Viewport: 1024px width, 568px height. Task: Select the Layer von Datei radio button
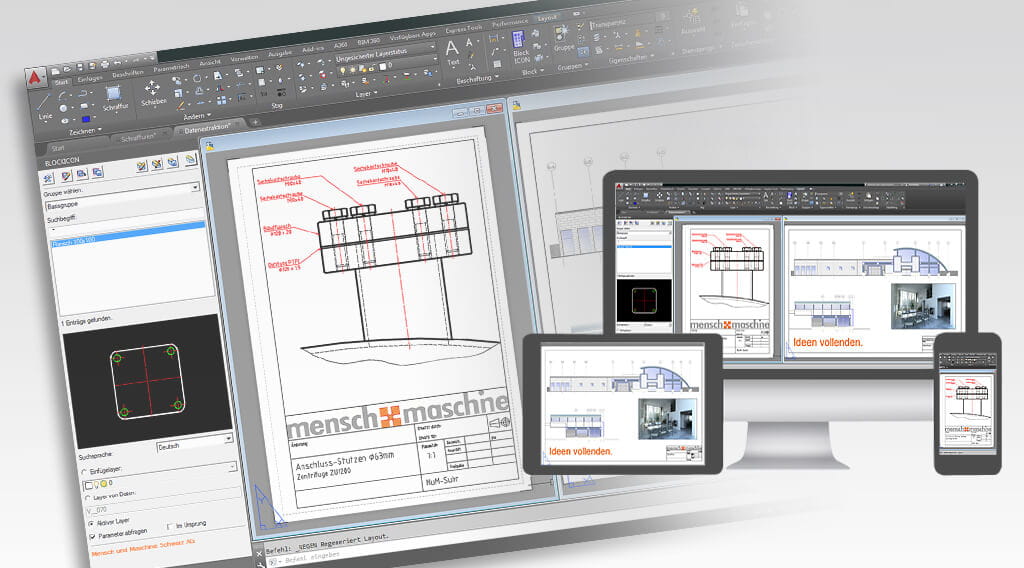point(88,498)
